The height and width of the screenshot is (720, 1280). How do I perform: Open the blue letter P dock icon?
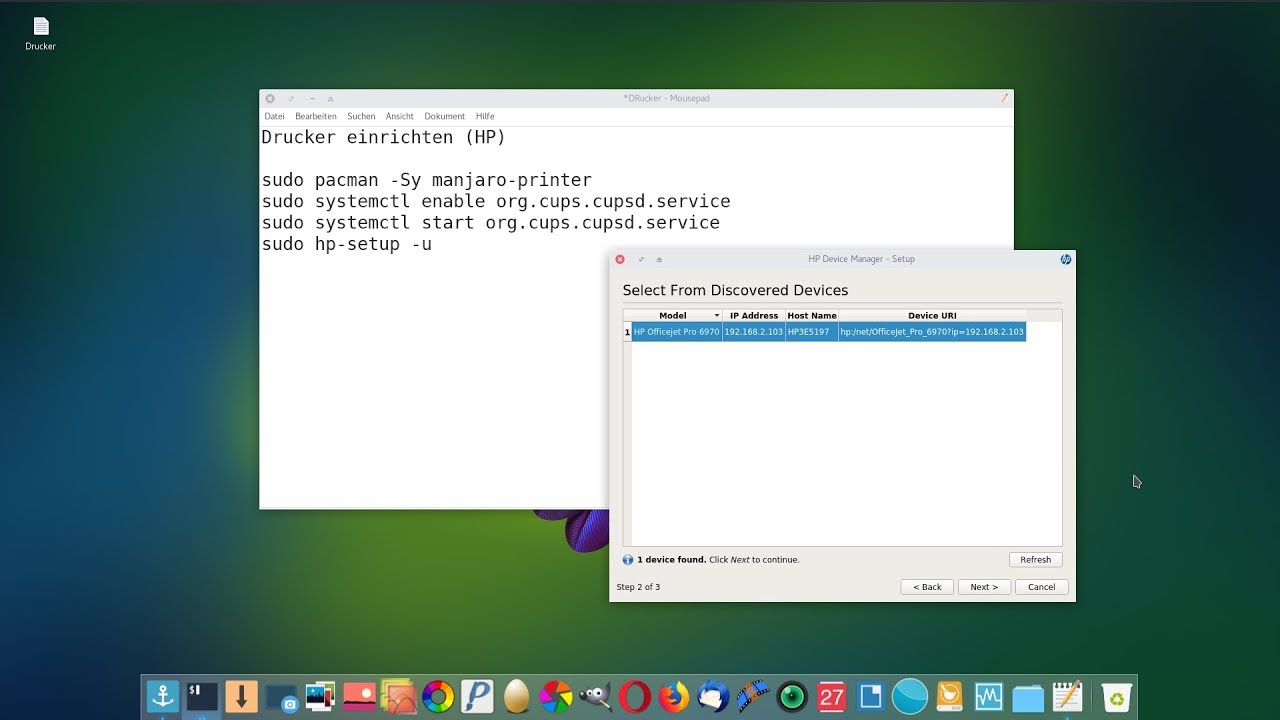[477, 696]
